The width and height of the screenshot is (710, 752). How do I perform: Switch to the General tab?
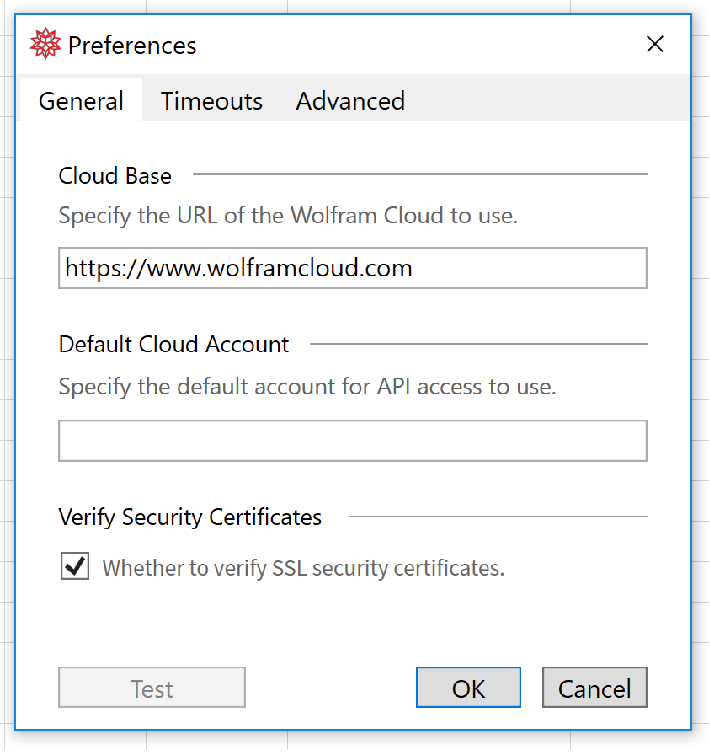coord(81,101)
